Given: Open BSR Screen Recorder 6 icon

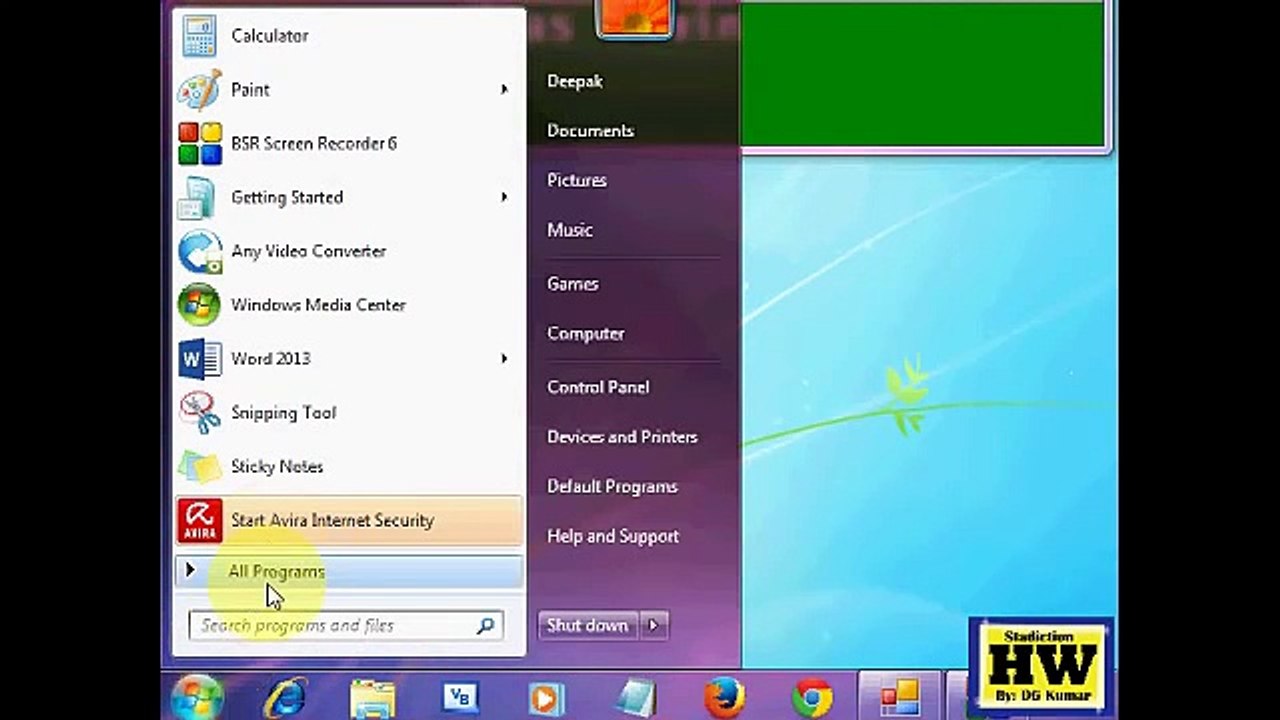Looking at the screenshot, I should pos(200,144).
